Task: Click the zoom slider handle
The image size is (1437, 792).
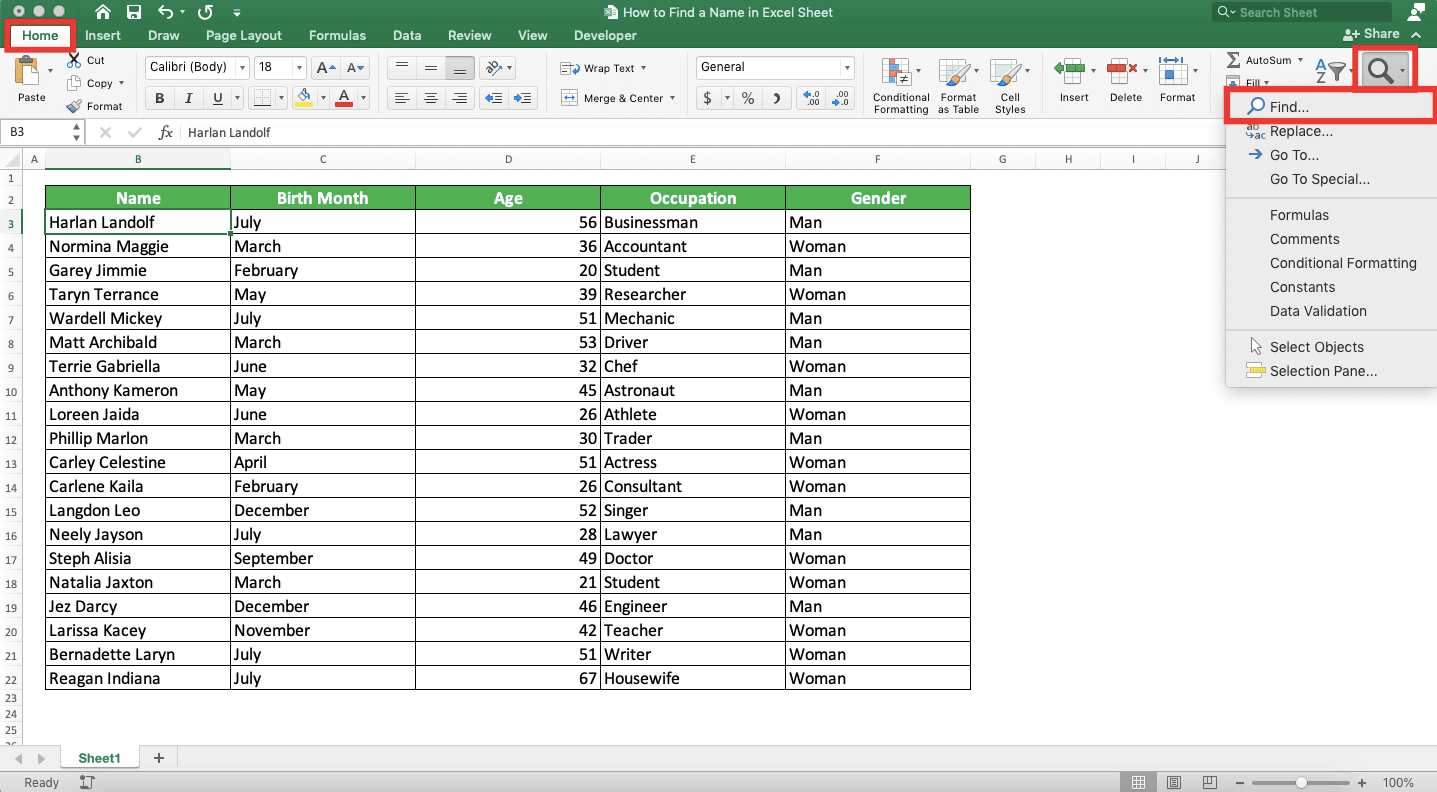Action: tap(1301, 782)
